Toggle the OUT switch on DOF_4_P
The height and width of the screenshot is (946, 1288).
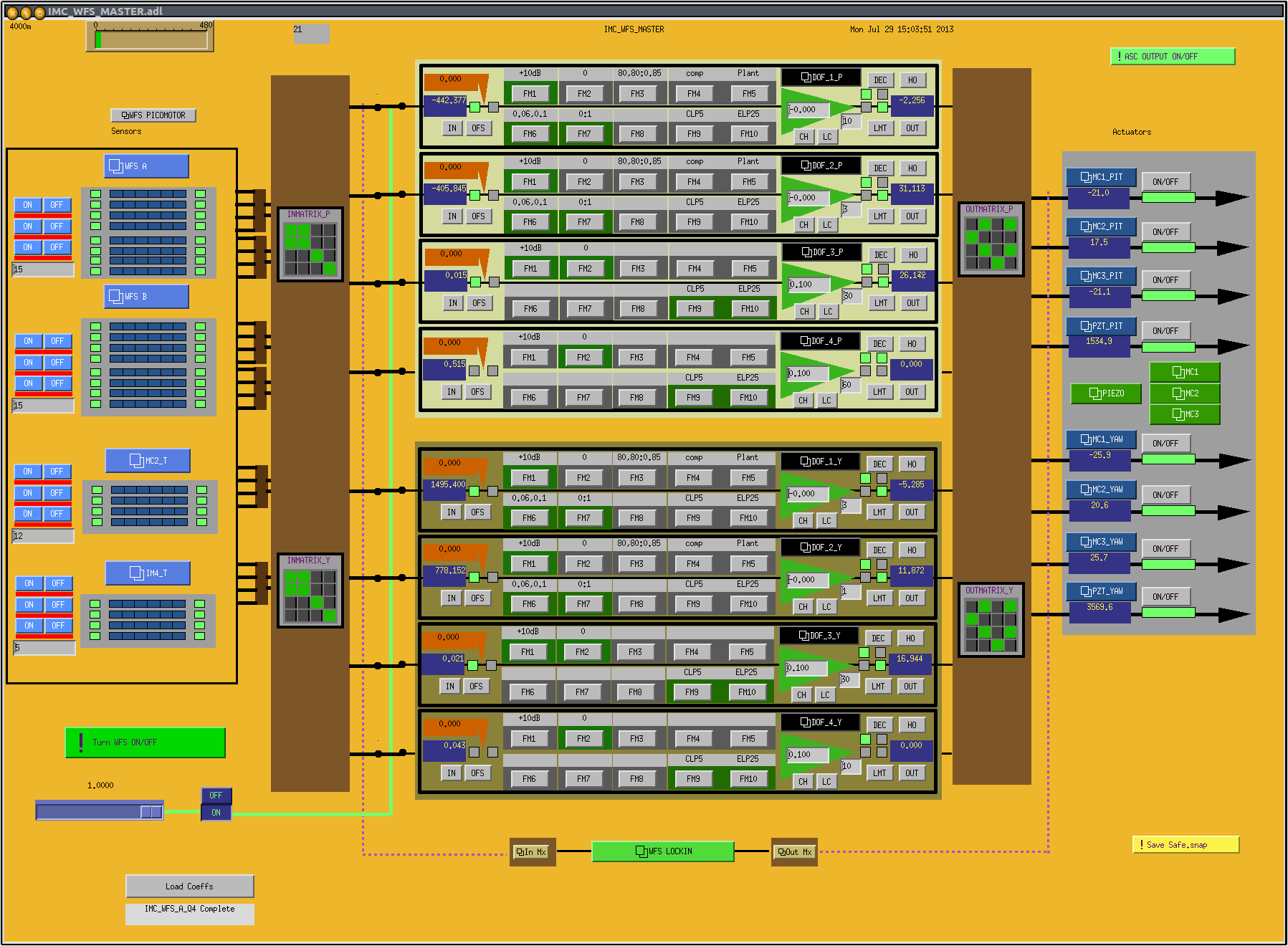click(912, 392)
